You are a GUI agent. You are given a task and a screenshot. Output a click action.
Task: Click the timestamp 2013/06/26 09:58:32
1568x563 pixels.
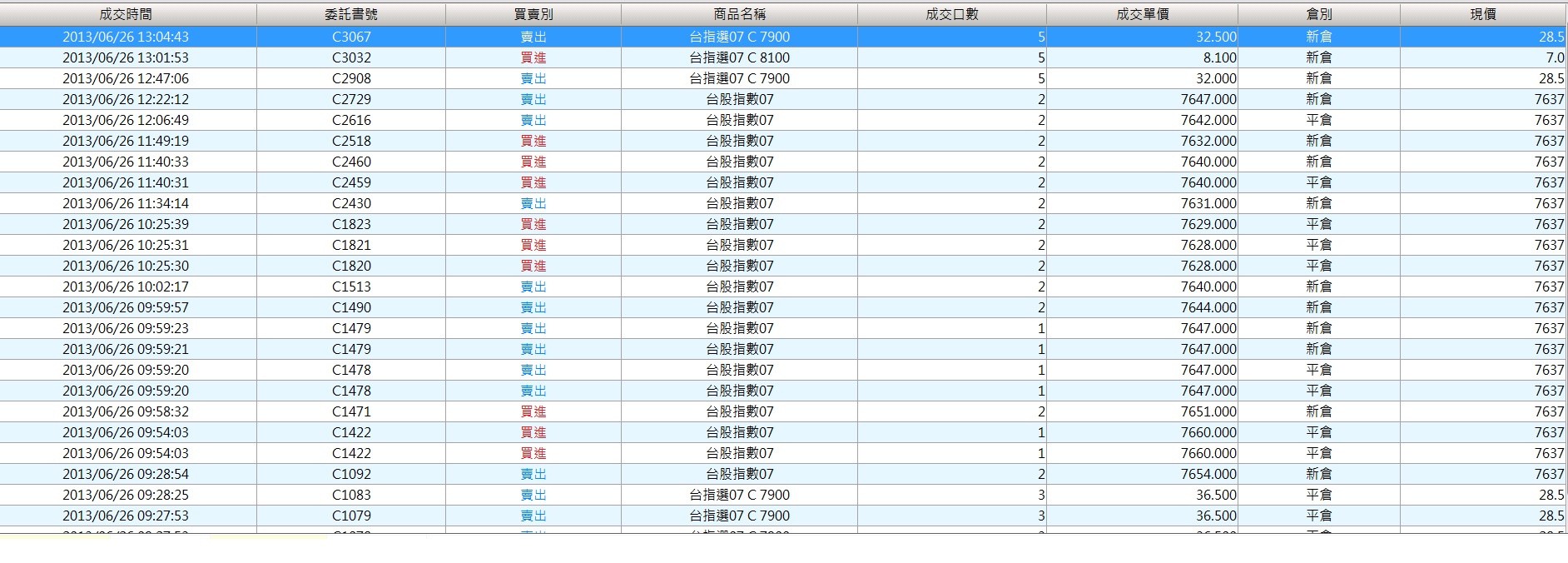(x=126, y=411)
